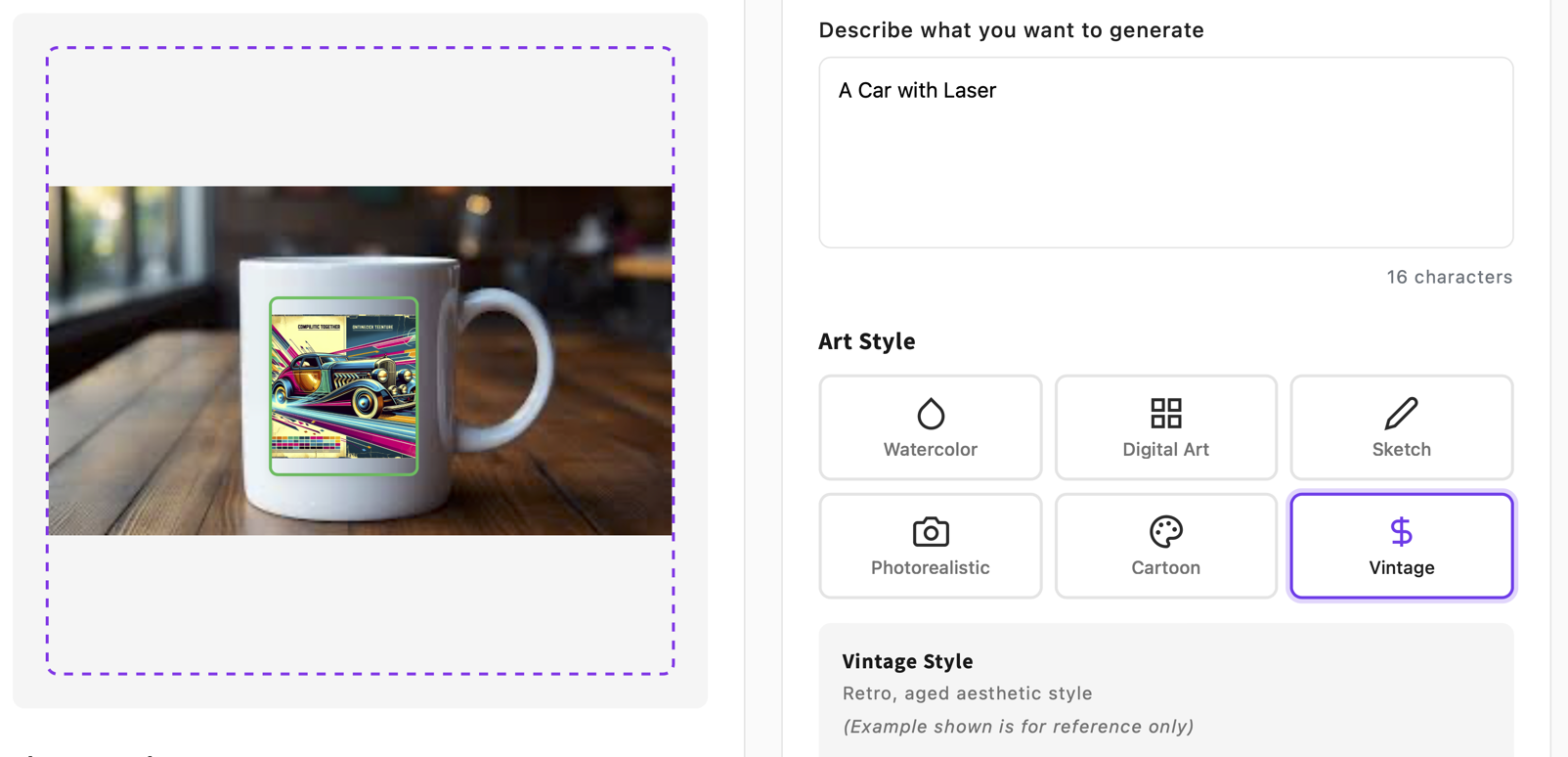Select the Photorealistic camera icon
The width and height of the screenshot is (1568, 757).
coord(930,531)
